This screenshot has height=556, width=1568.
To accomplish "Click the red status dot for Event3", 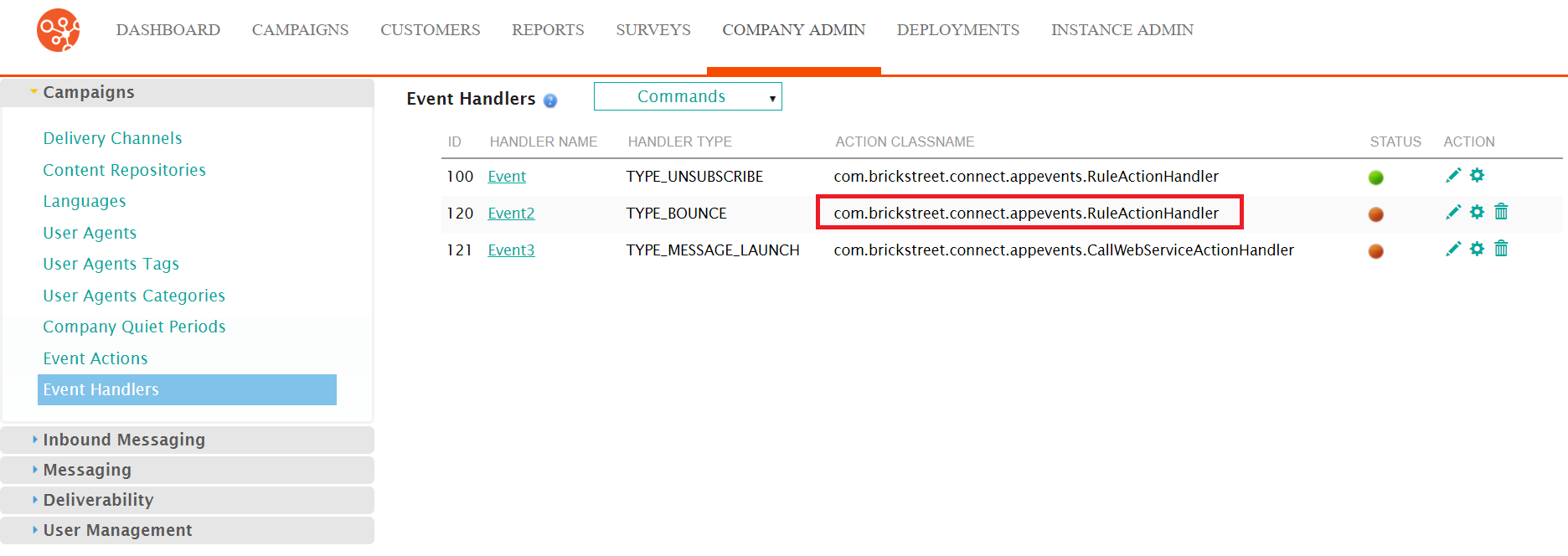I will 1375,251.
